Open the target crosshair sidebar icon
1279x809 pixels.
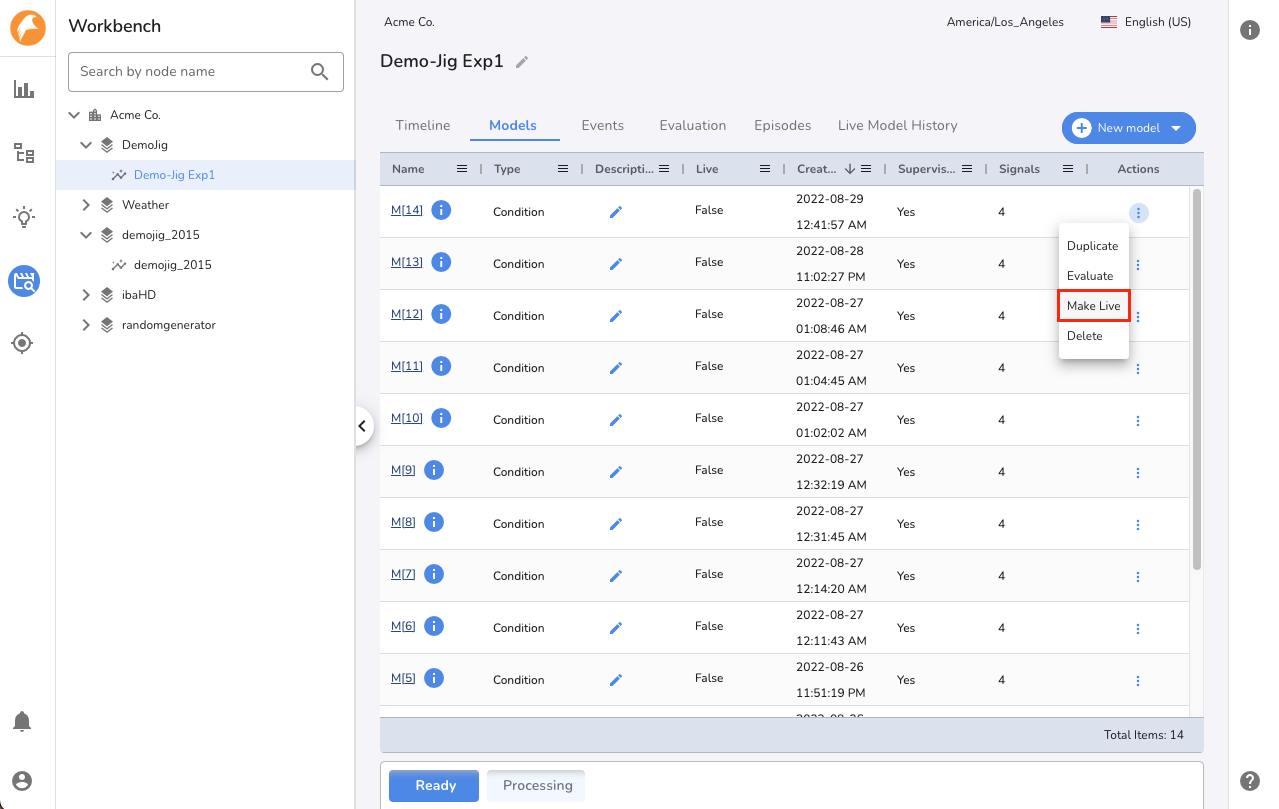pyautogui.click(x=22, y=344)
